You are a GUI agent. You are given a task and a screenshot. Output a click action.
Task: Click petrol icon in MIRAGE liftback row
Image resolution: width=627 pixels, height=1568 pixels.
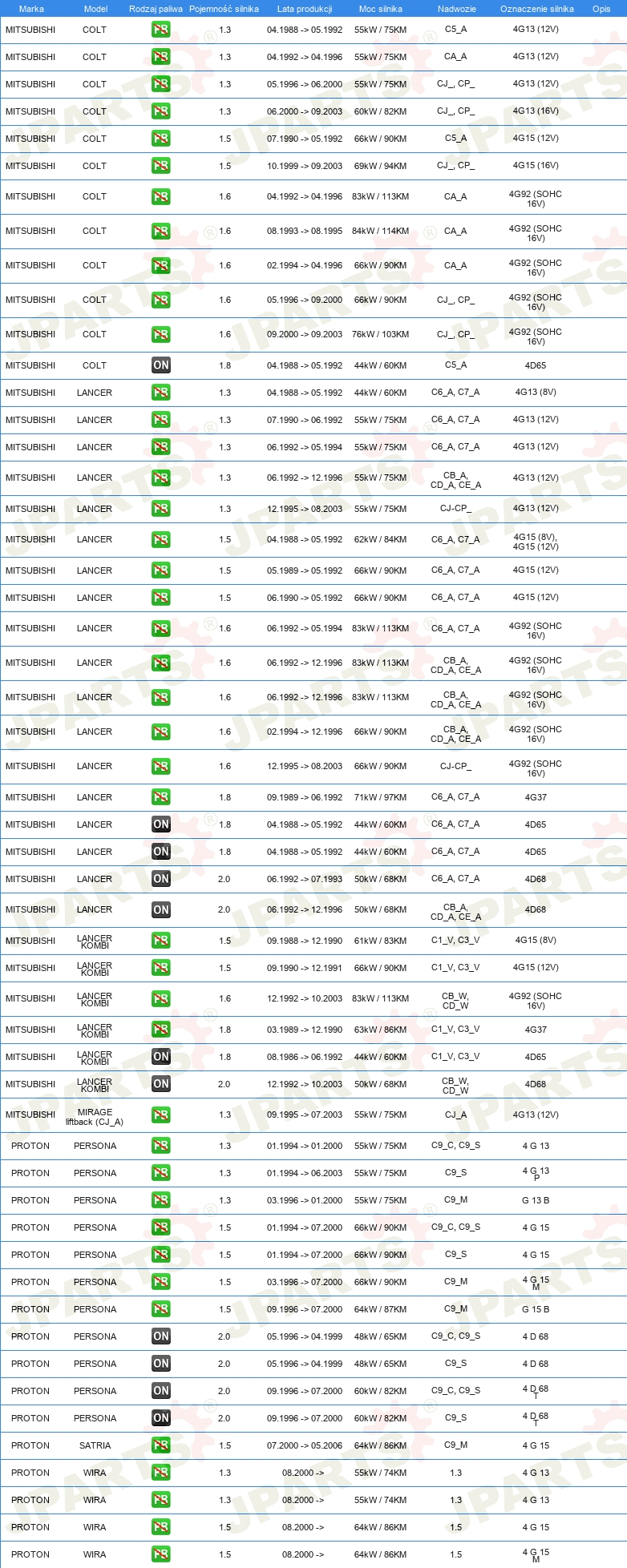[x=161, y=1115]
